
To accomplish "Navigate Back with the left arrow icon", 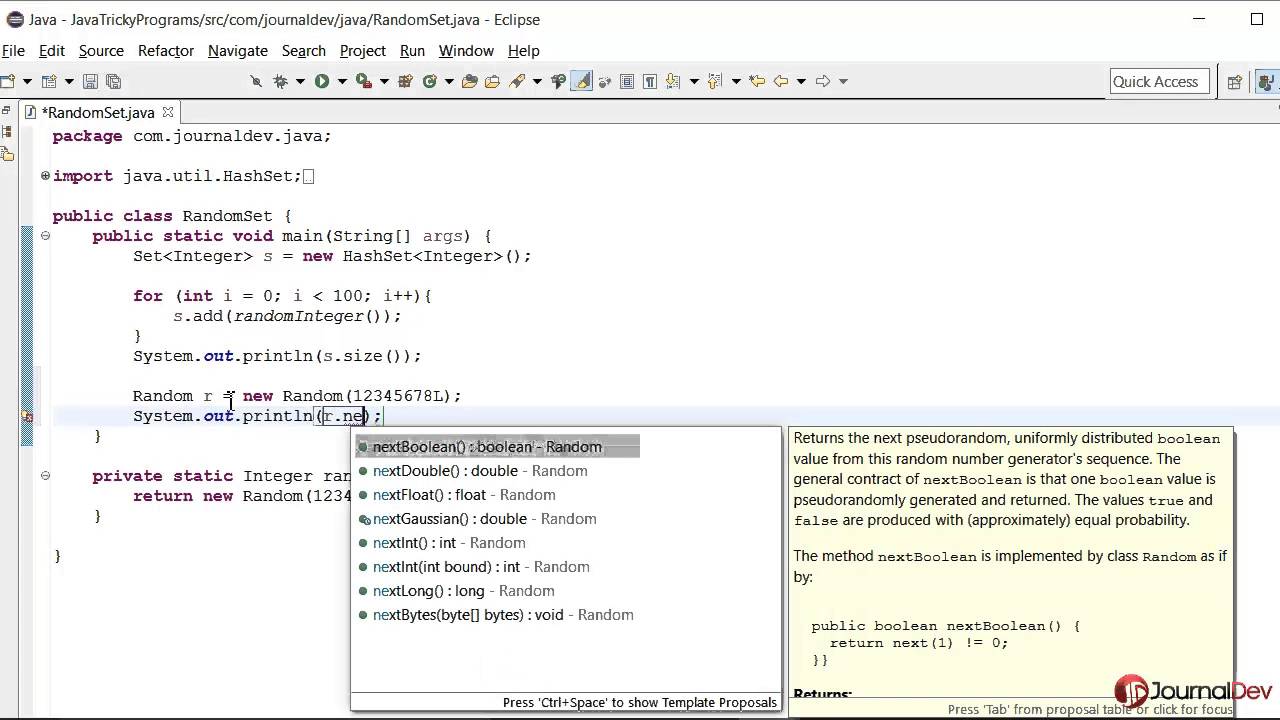I will coord(781,81).
